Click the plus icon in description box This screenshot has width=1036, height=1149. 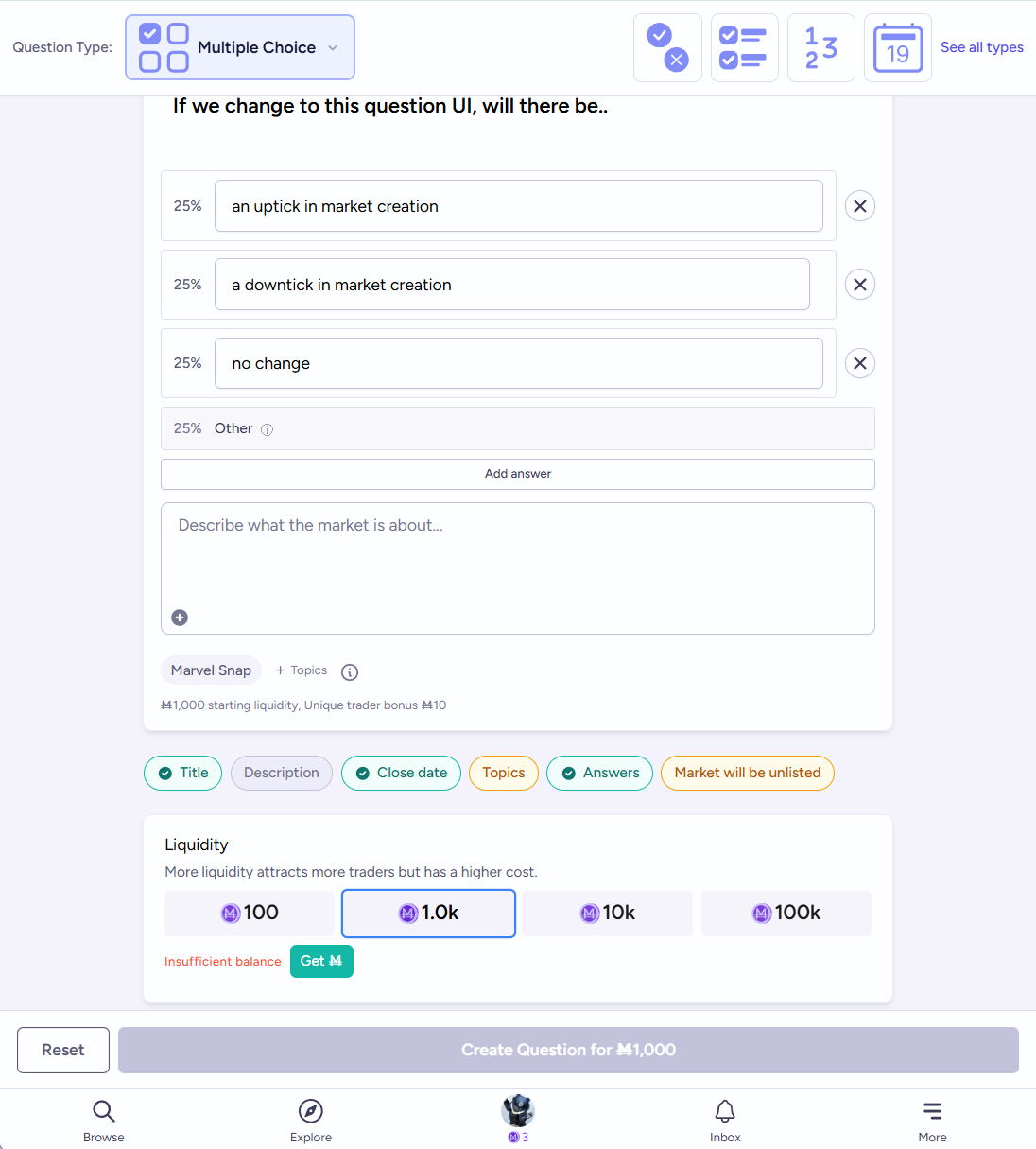(x=180, y=618)
